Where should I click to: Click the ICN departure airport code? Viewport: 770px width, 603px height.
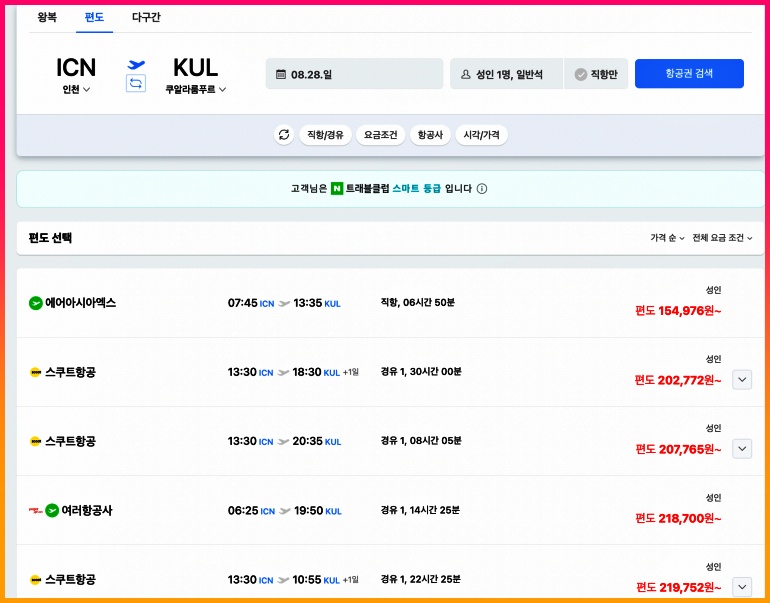[x=76, y=68]
